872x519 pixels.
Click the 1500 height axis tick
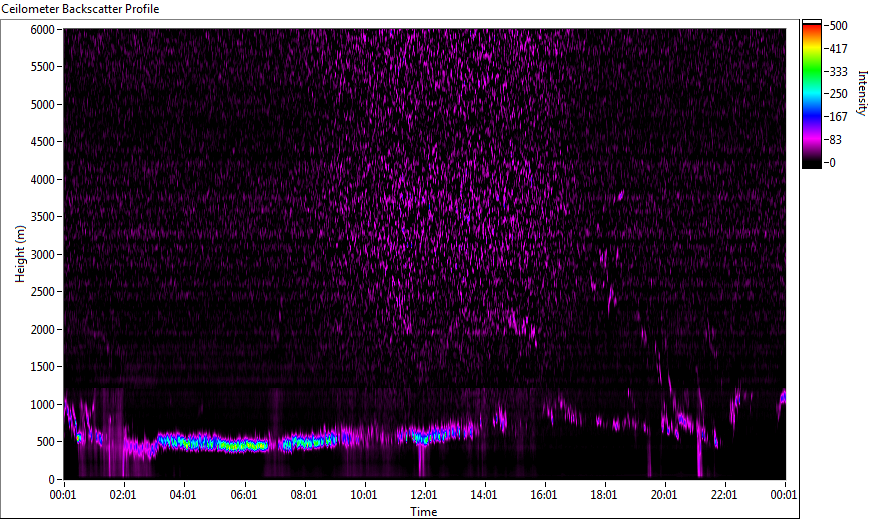click(x=42, y=367)
